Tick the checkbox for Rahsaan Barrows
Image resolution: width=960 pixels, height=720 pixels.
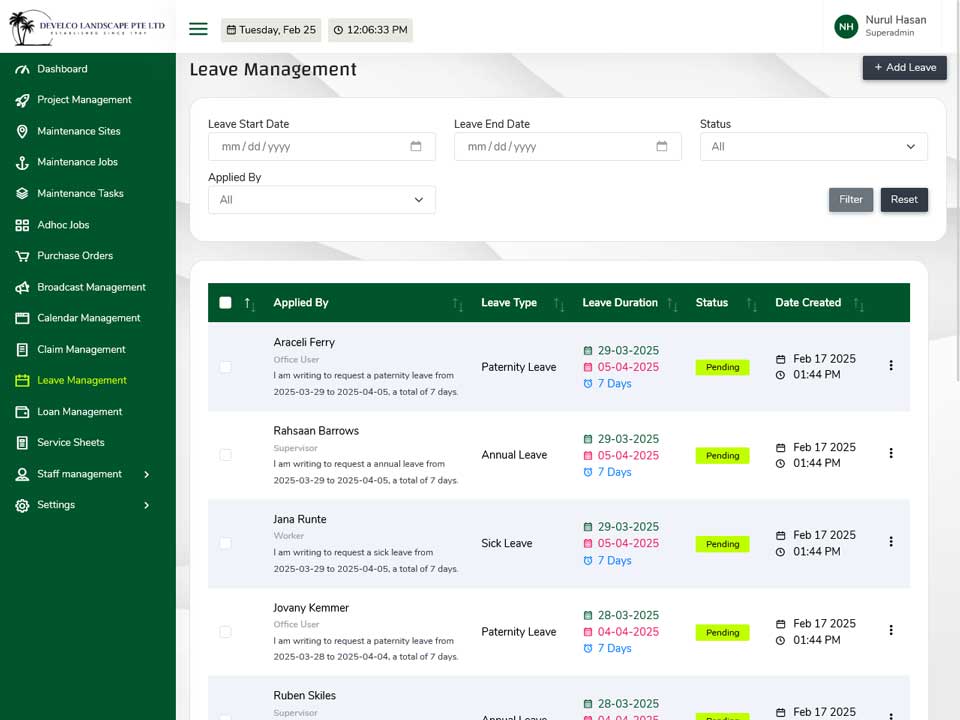click(225, 455)
